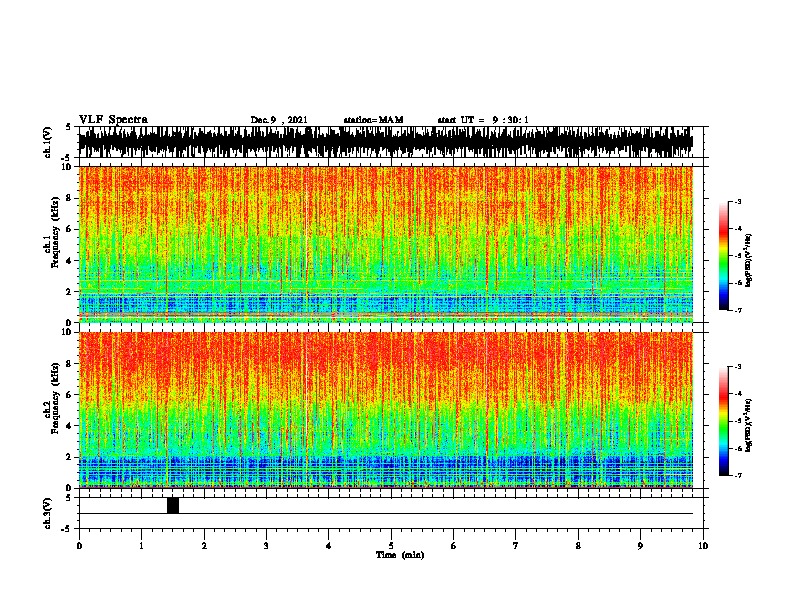
Task: Click the ch.3(V) axis label
Action: tap(48, 513)
